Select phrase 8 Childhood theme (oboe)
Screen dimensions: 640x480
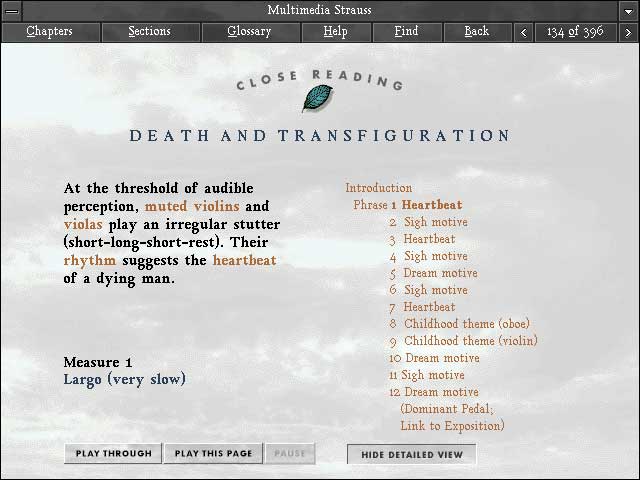pyautogui.click(x=460, y=324)
